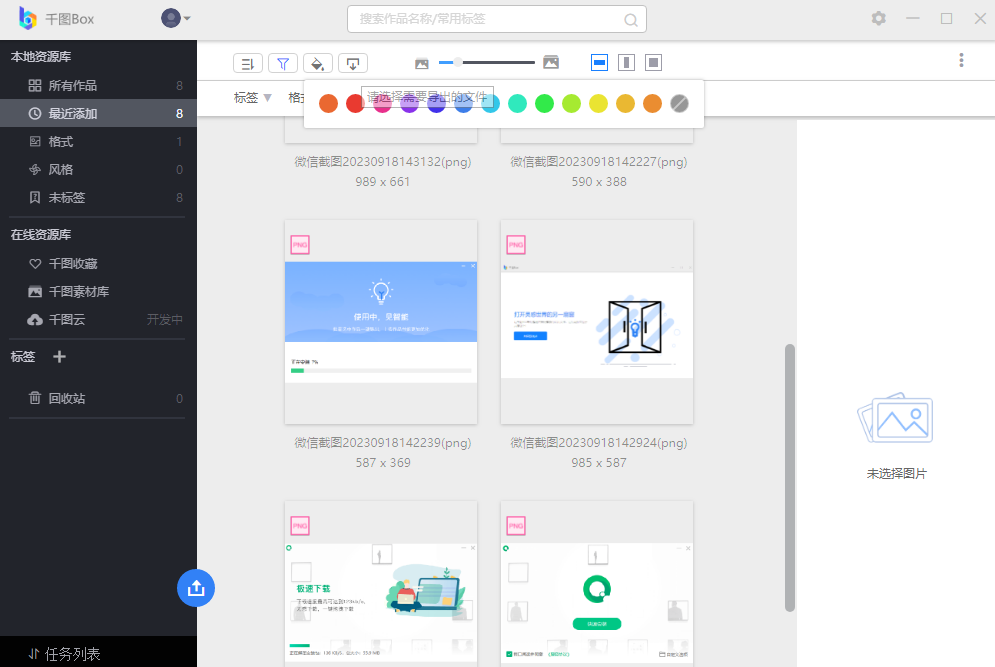The image size is (995, 667).
Task: Click PNG badge on the 极速下载 thumbnail
Action: click(x=300, y=526)
